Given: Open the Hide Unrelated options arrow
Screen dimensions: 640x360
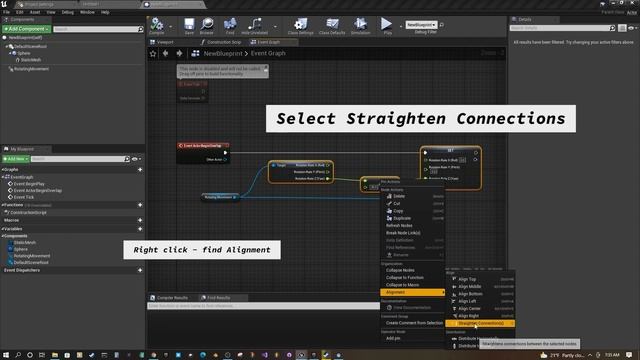Looking at the screenshot, I should pos(275,27).
